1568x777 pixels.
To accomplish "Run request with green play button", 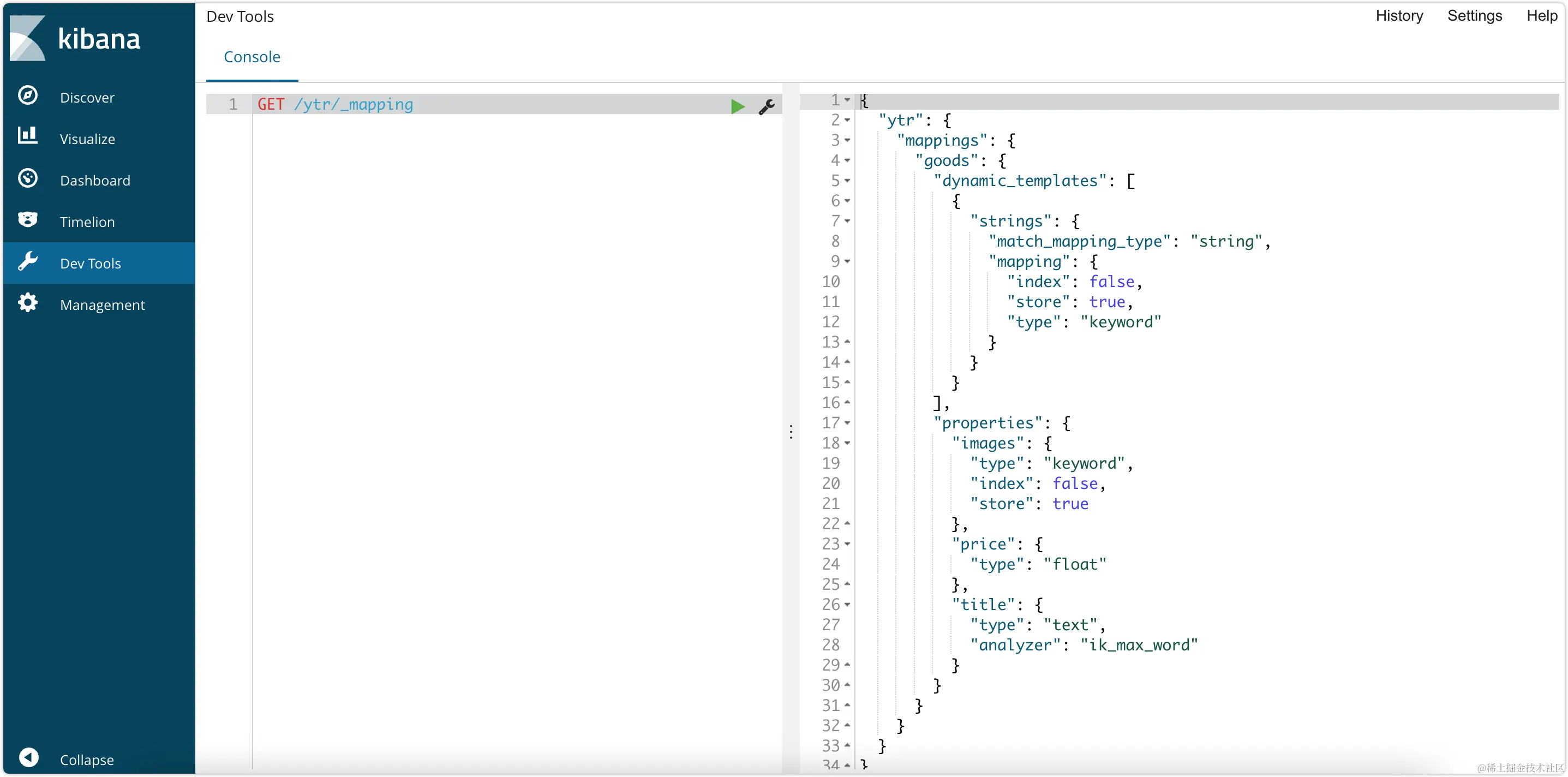I will point(737,106).
